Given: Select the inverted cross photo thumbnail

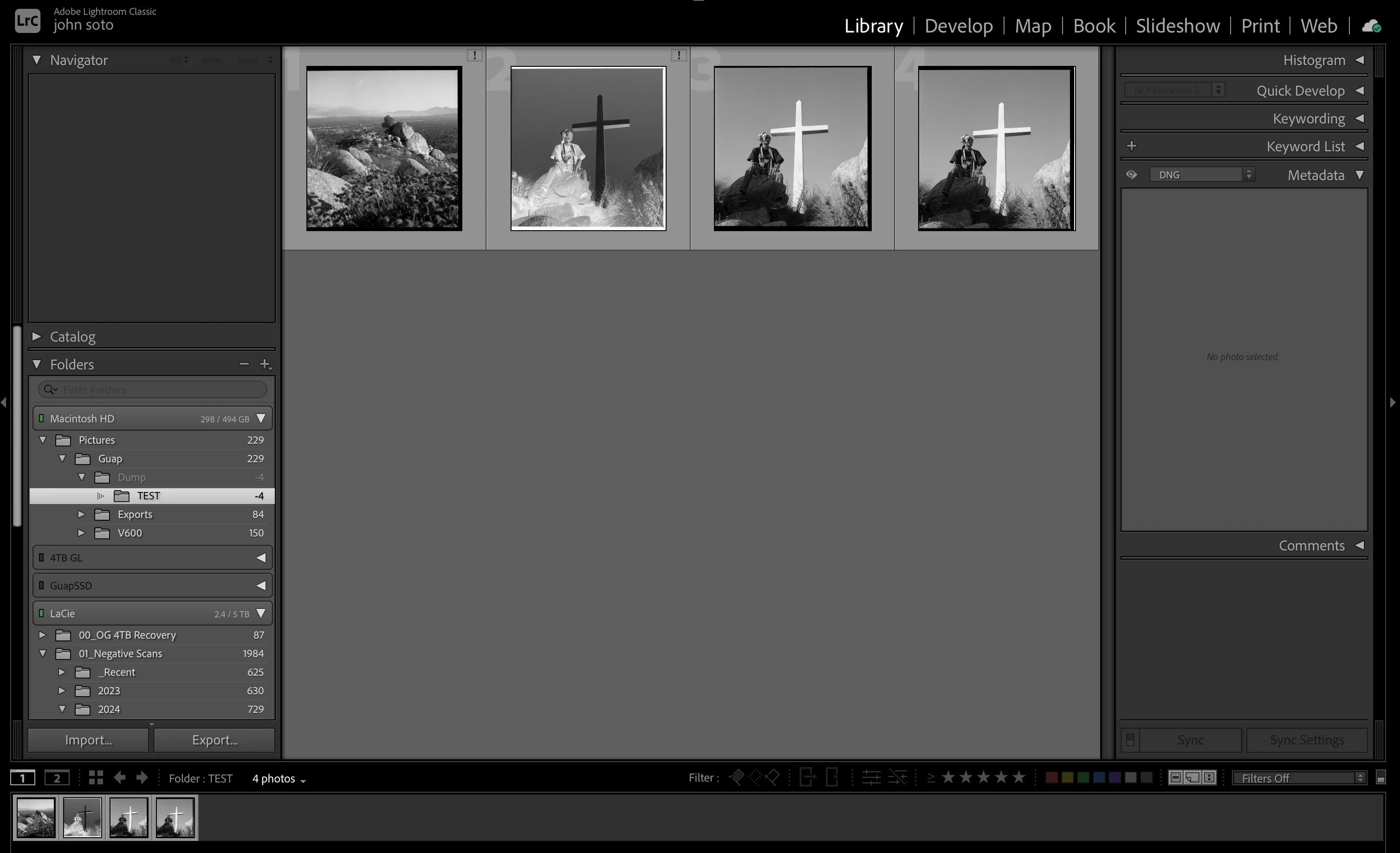Looking at the screenshot, I should (588, 148).
